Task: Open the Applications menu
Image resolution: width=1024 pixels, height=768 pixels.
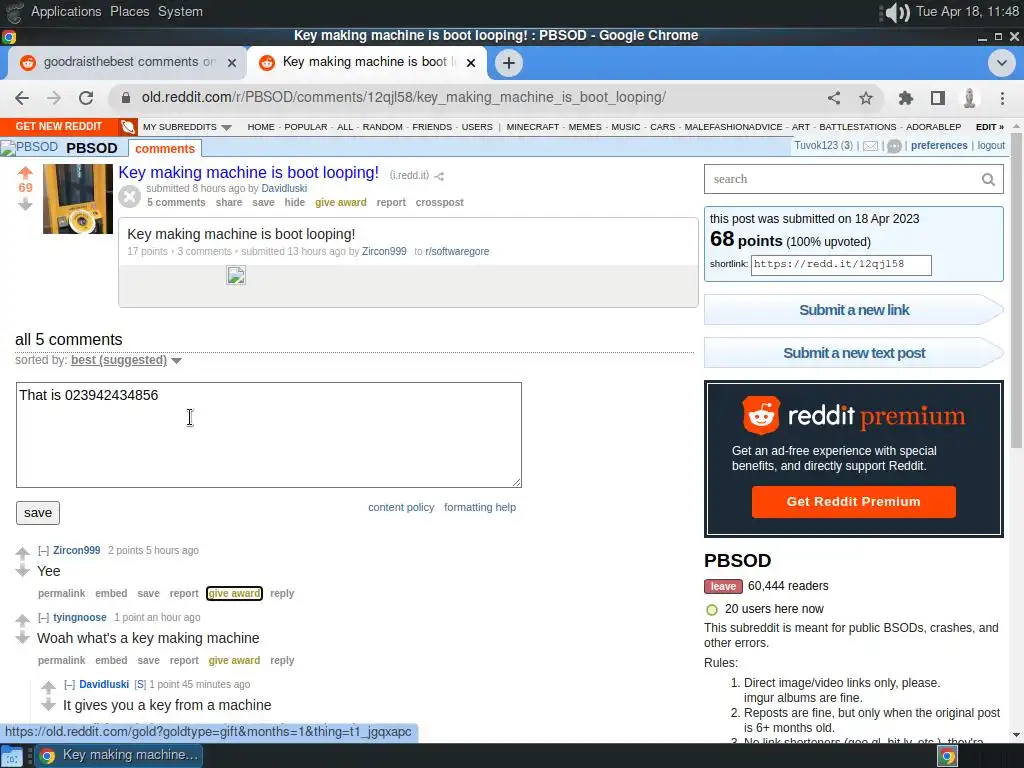Action: (66, 12)
